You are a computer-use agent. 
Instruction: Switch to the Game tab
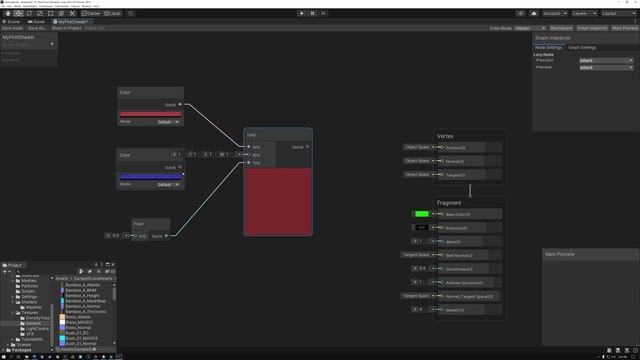36,22
